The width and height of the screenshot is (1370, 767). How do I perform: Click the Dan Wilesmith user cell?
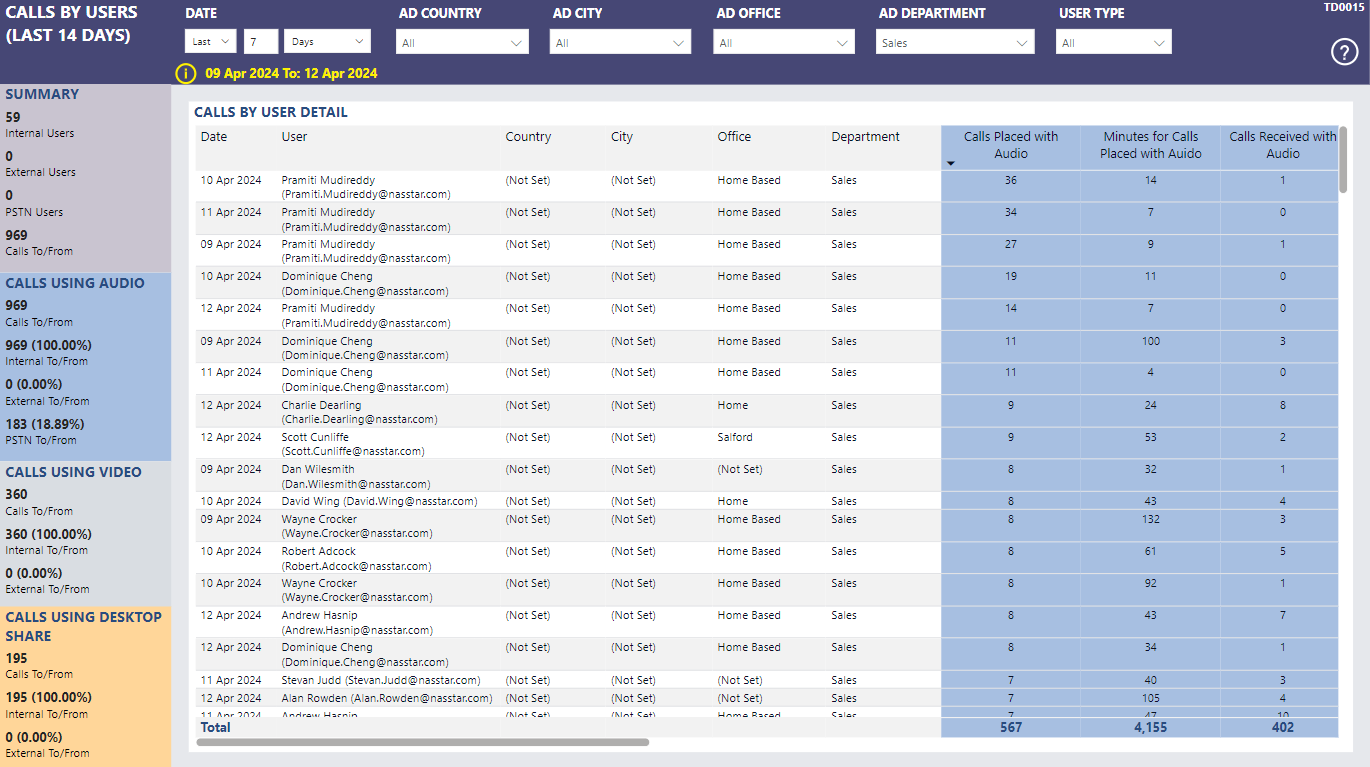click(x=356, y=476)
